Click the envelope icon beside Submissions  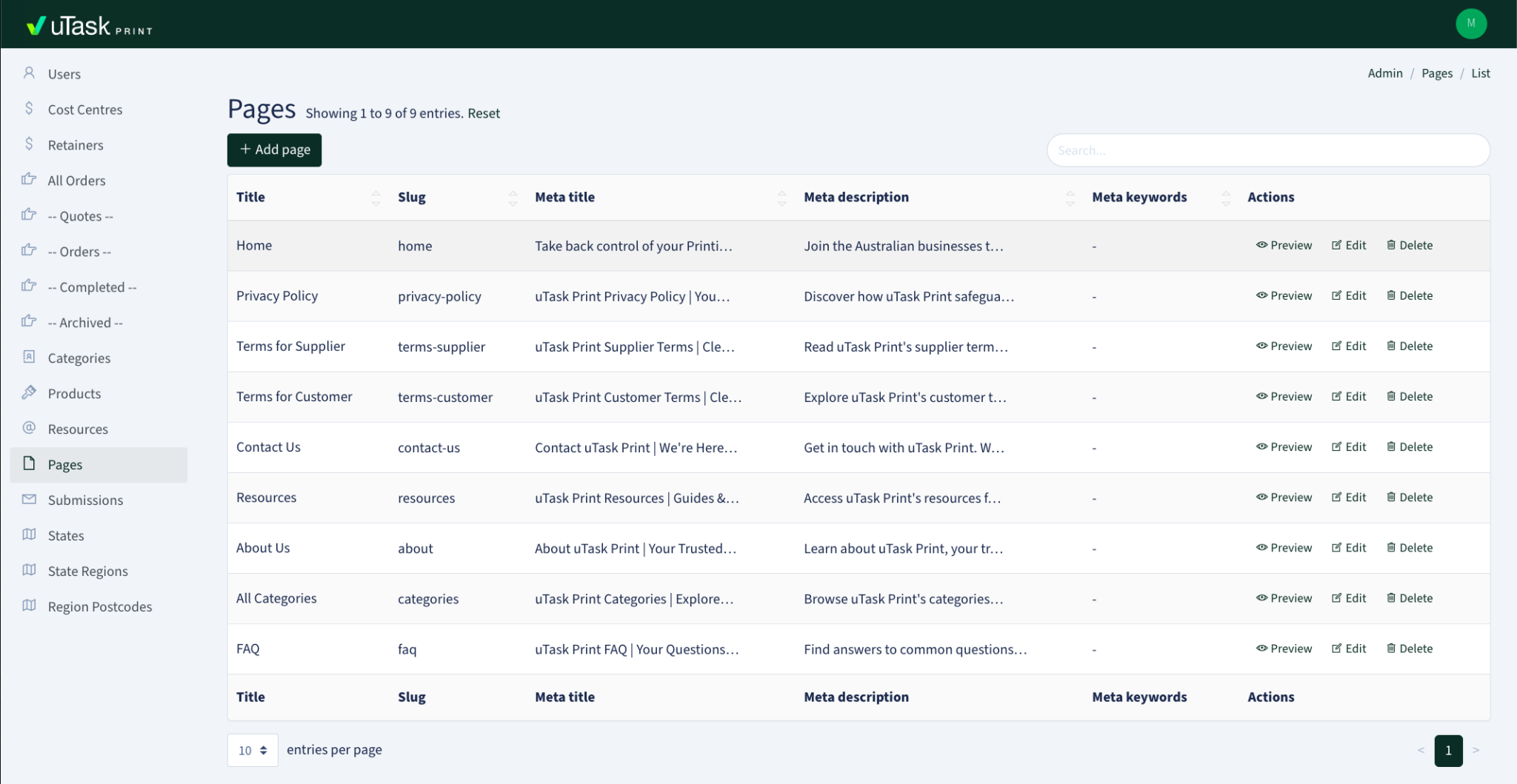[x=29, y=499]
